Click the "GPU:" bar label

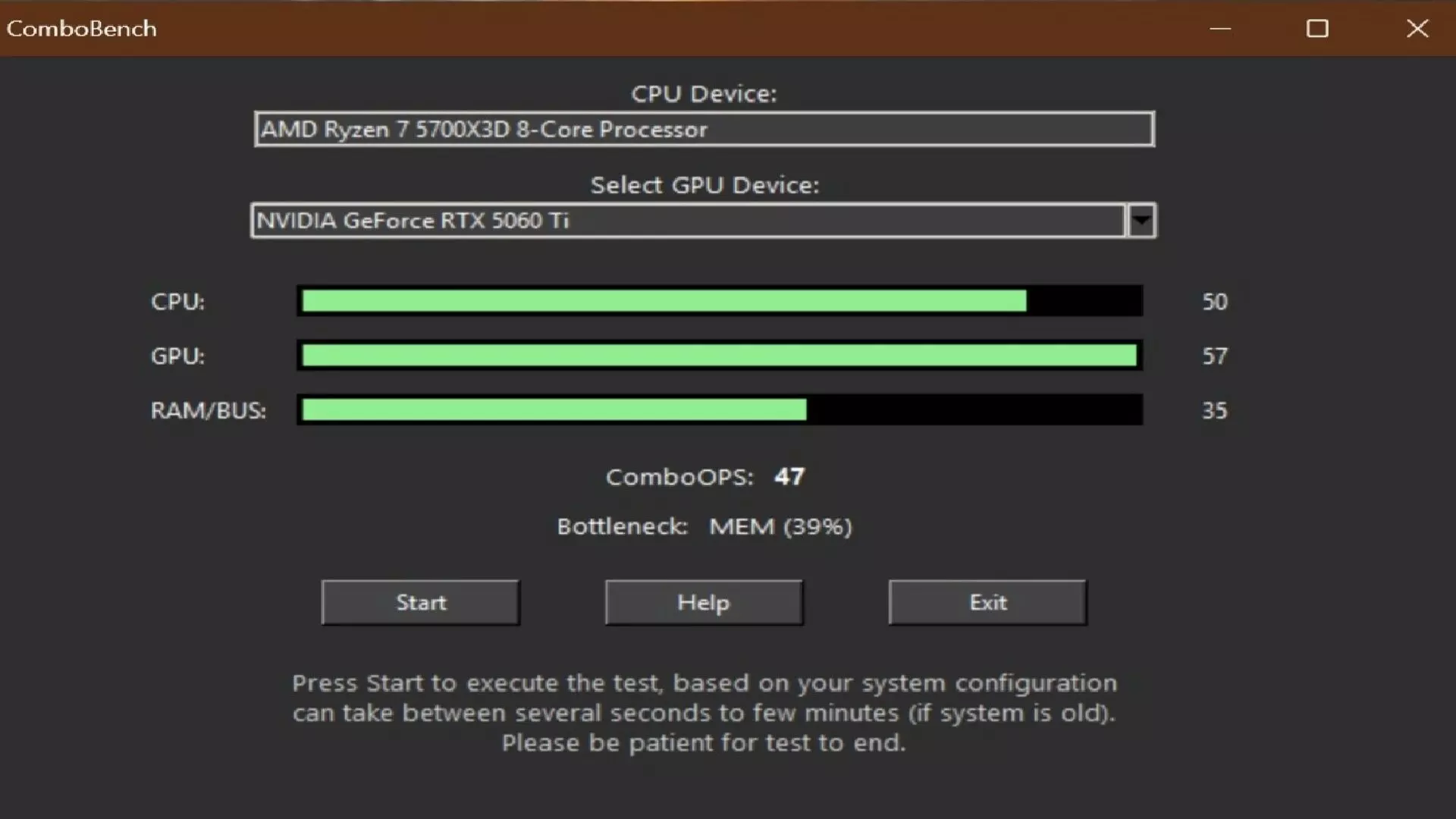178,356
